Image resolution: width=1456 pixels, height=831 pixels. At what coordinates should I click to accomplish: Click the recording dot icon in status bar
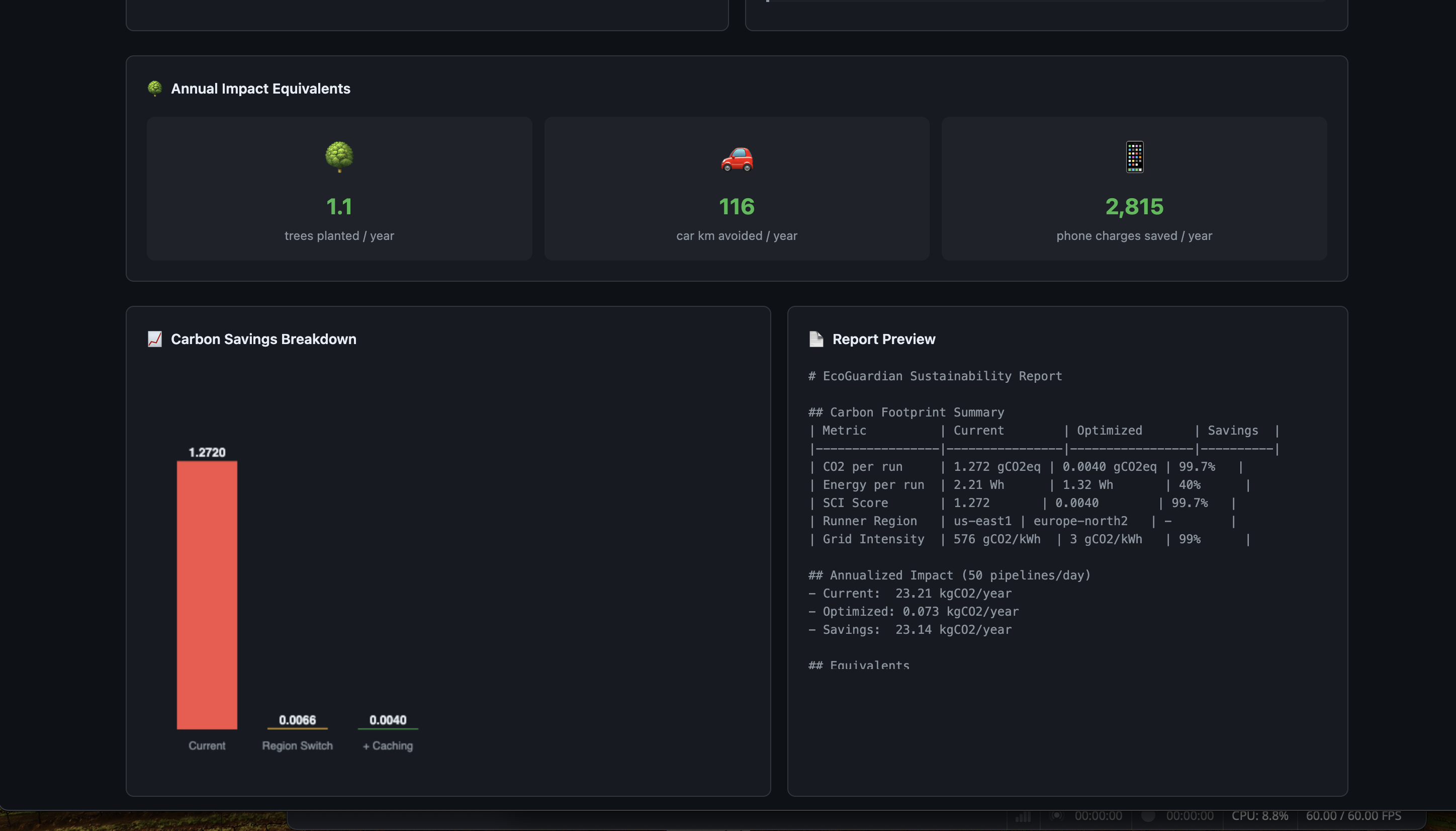point(1148,815)
